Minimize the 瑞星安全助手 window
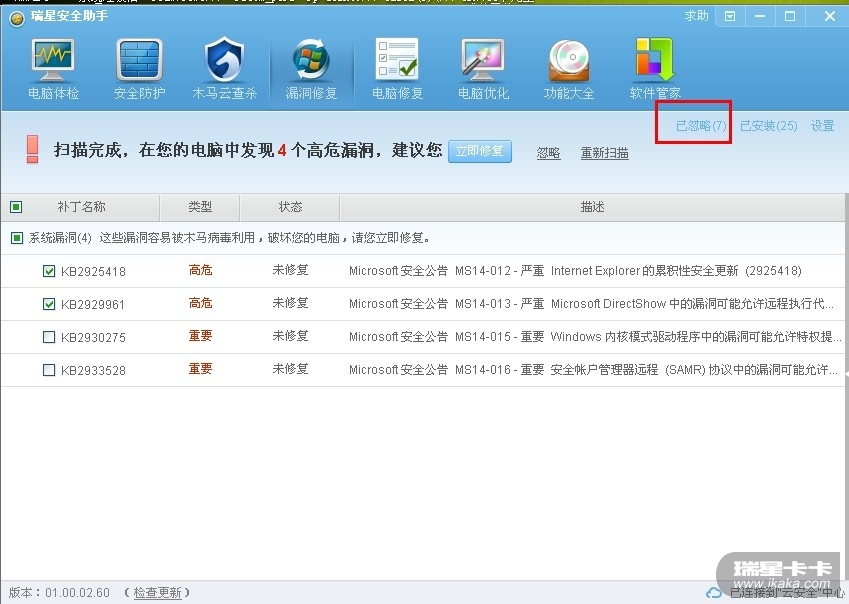Viewport: 849px width, 604px height. (760, 16)
